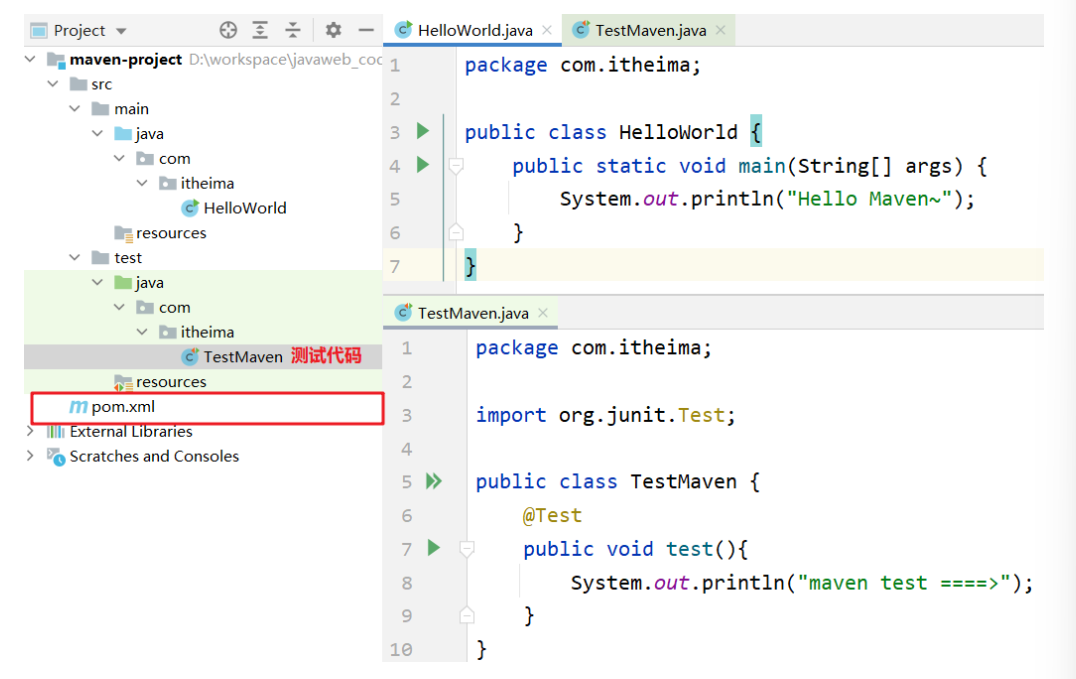Image resolution: width=1076 pixels, height=679 pixels.
Task: Collapse the itheima package under test
Action: (x=142, y=332)
